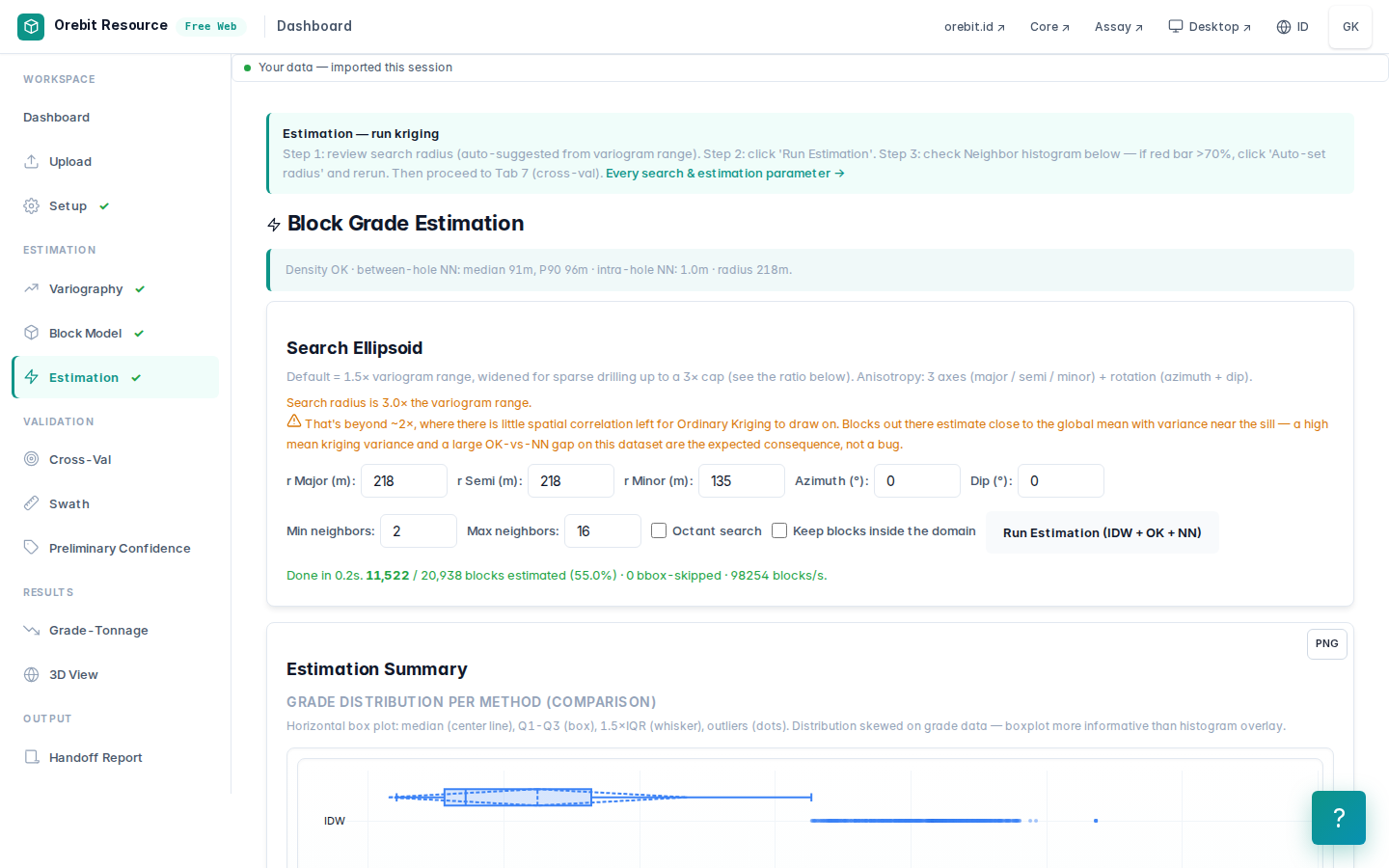Image resolution: width=1389 pixels, height=868 pixels.
Task: Click the Variography trend icon
Action: (31, 288)
